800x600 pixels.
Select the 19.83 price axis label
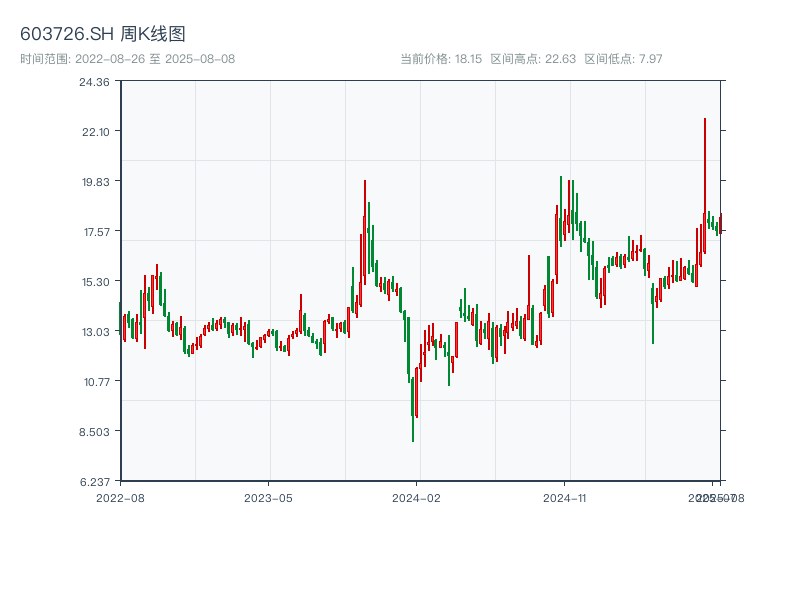coord(94,182)
